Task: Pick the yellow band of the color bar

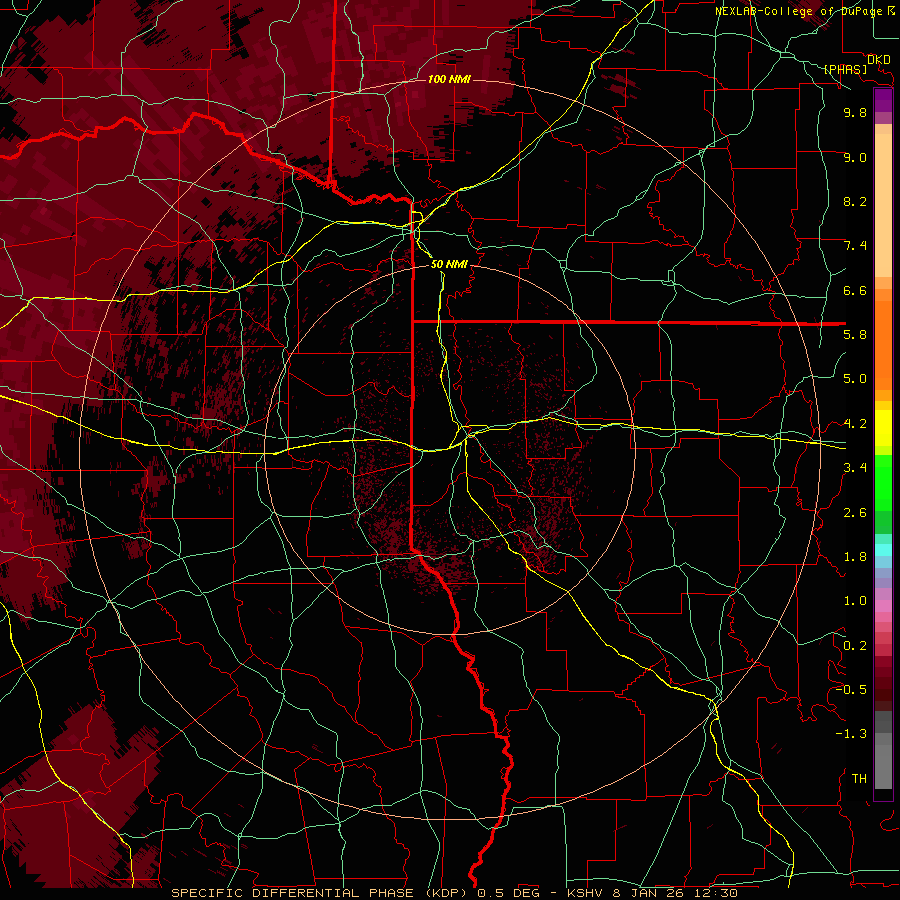Action: [883, 428]
